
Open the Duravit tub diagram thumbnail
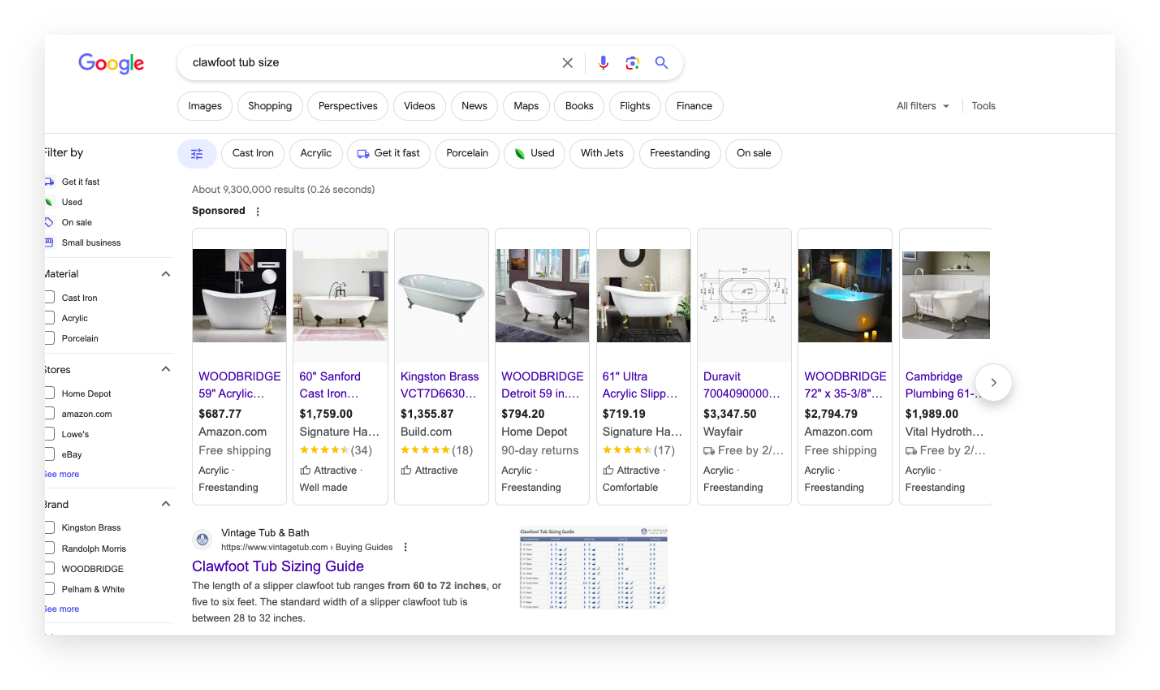(744, 295)
